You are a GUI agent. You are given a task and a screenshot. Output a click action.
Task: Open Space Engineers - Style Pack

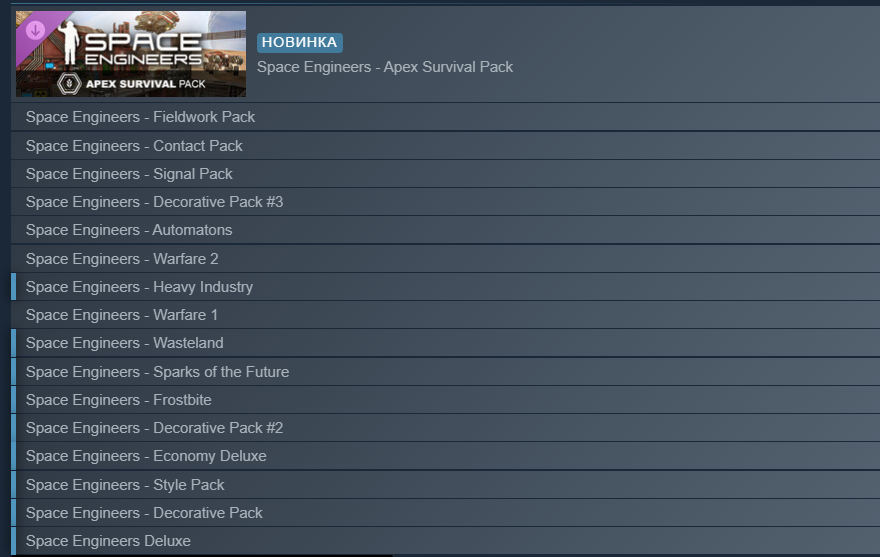click(x=446, y=484)
